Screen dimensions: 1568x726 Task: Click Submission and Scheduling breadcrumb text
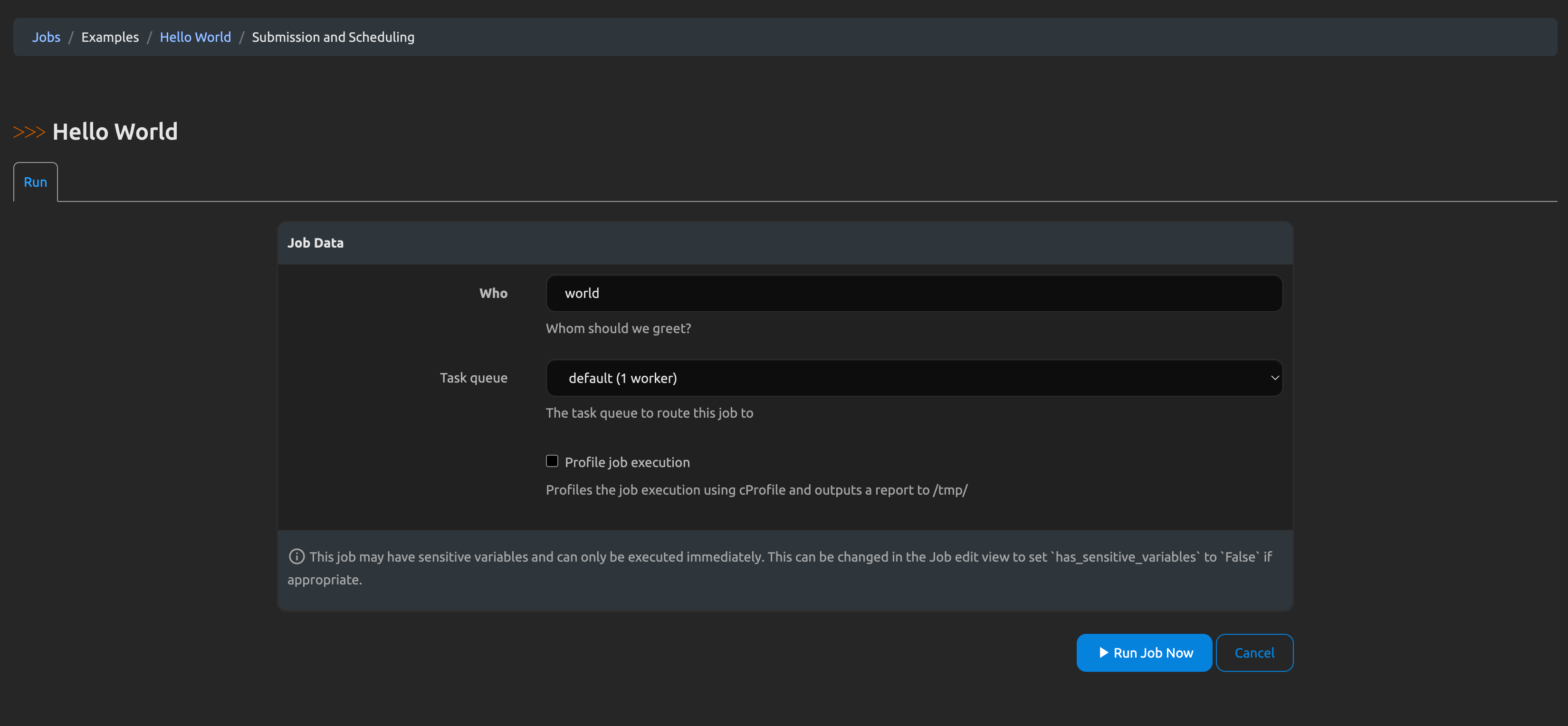[333, 37]
